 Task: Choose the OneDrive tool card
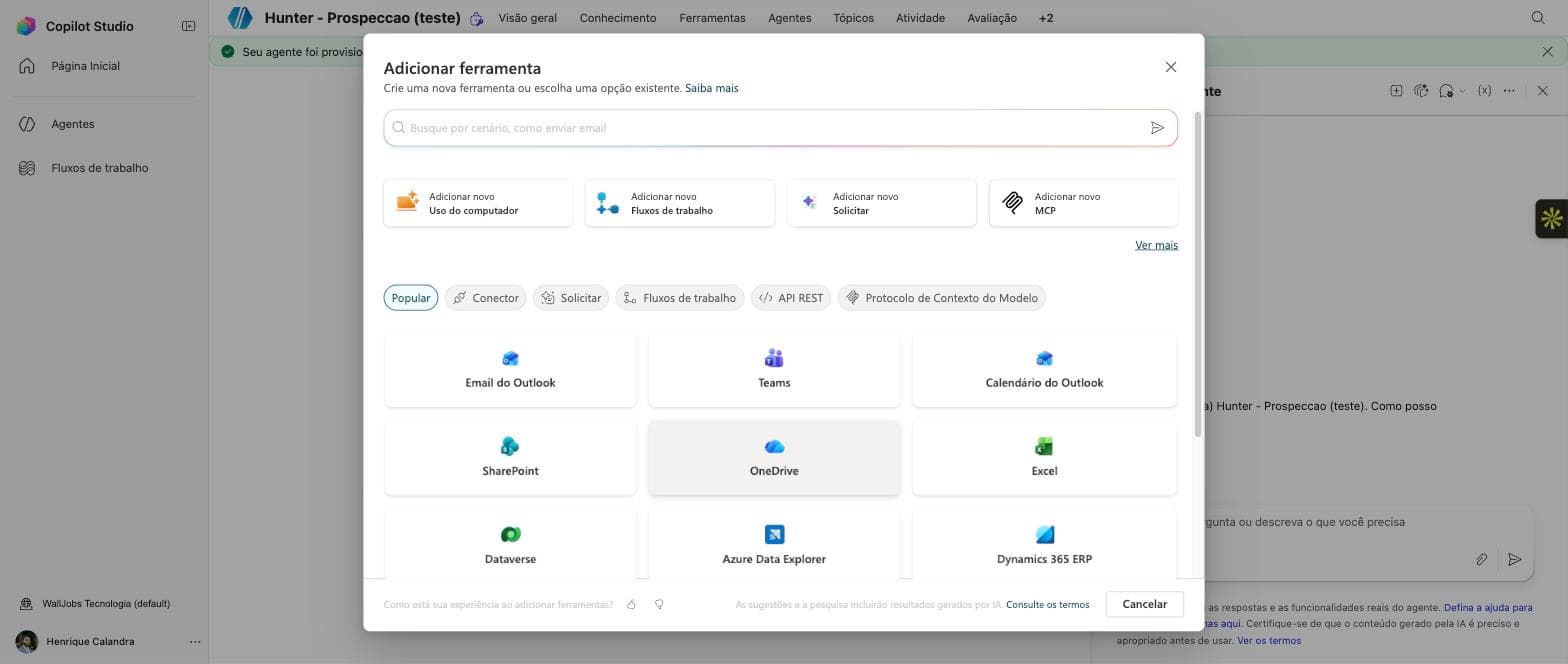pyautogui.click(x=774, y=458)
